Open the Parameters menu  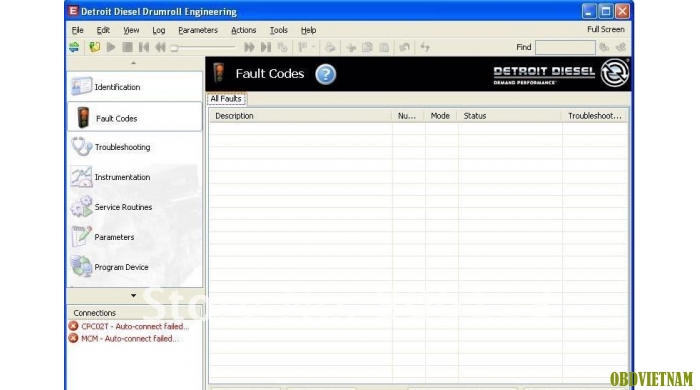[x=198, y=30]
